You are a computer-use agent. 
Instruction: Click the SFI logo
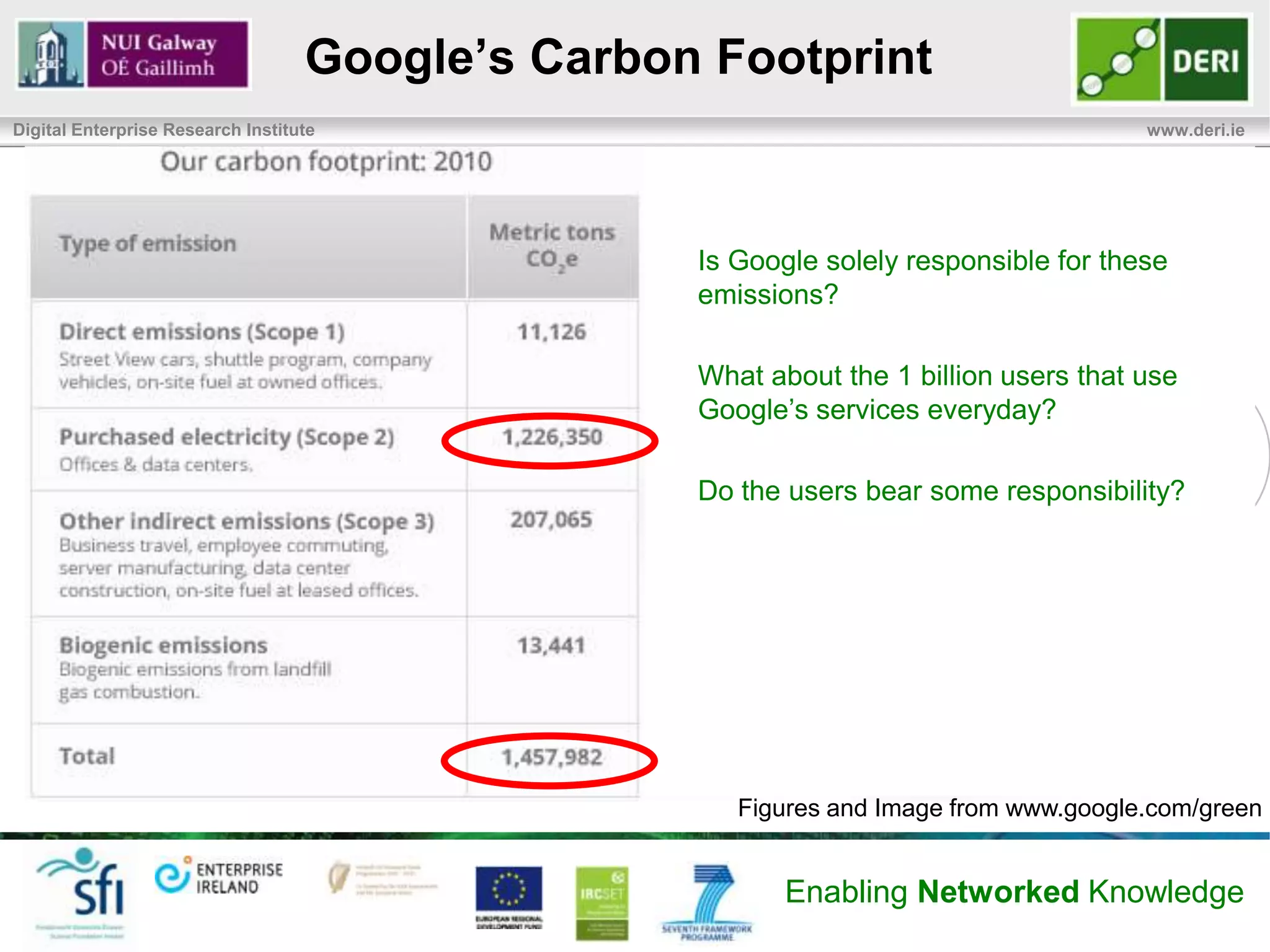click(x=81, y=892)
